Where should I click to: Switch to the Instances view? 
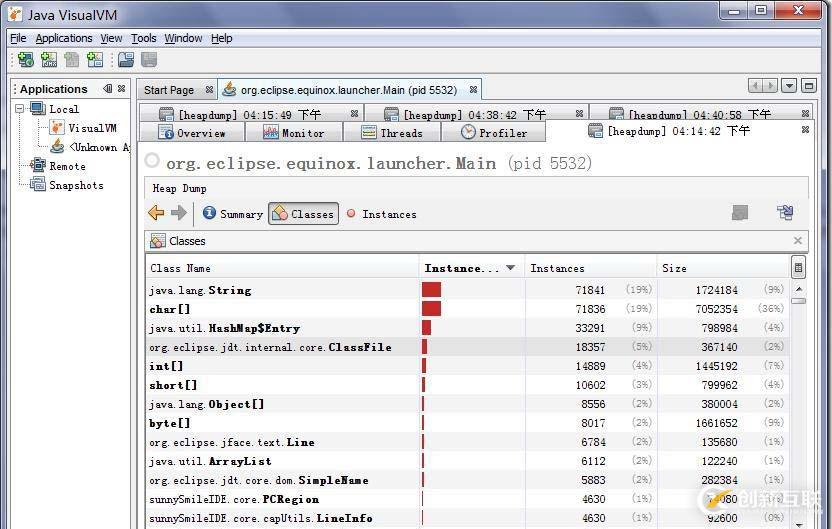[x=381, y=214]
